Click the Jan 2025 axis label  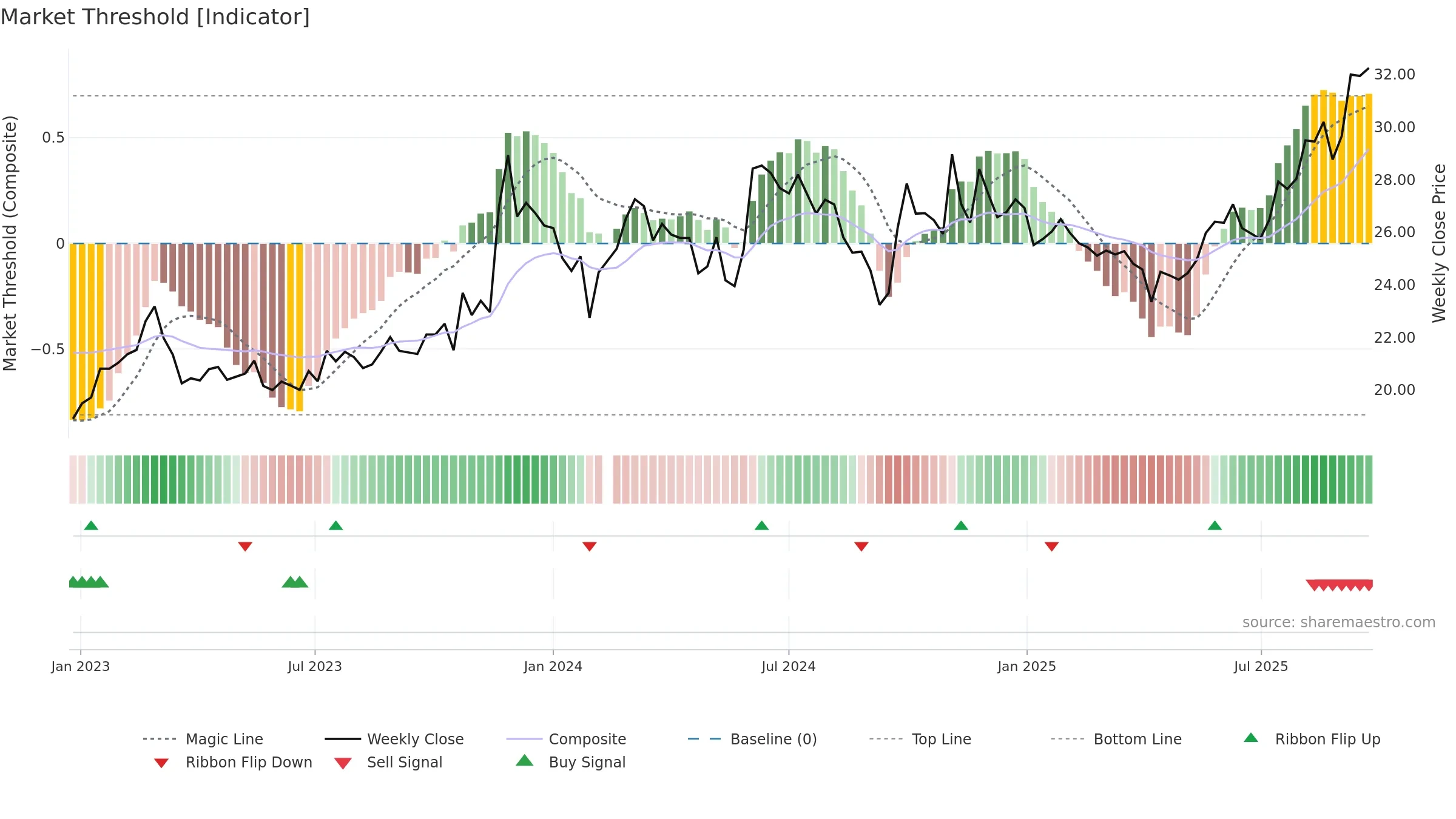pyautogui.click(x=1027, y=666)
